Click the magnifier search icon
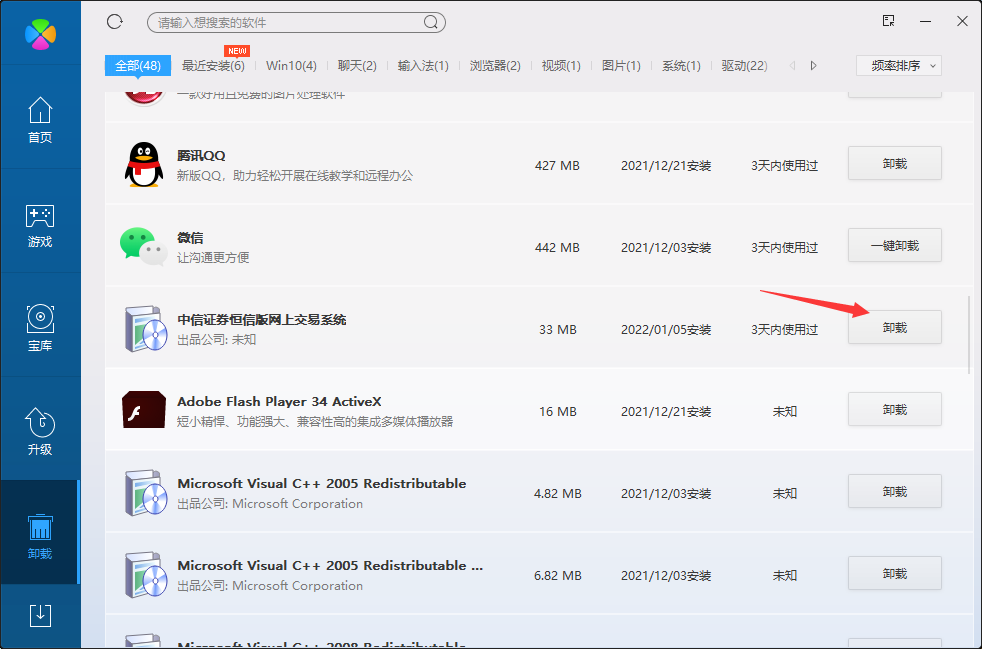 tap(431, 23)
